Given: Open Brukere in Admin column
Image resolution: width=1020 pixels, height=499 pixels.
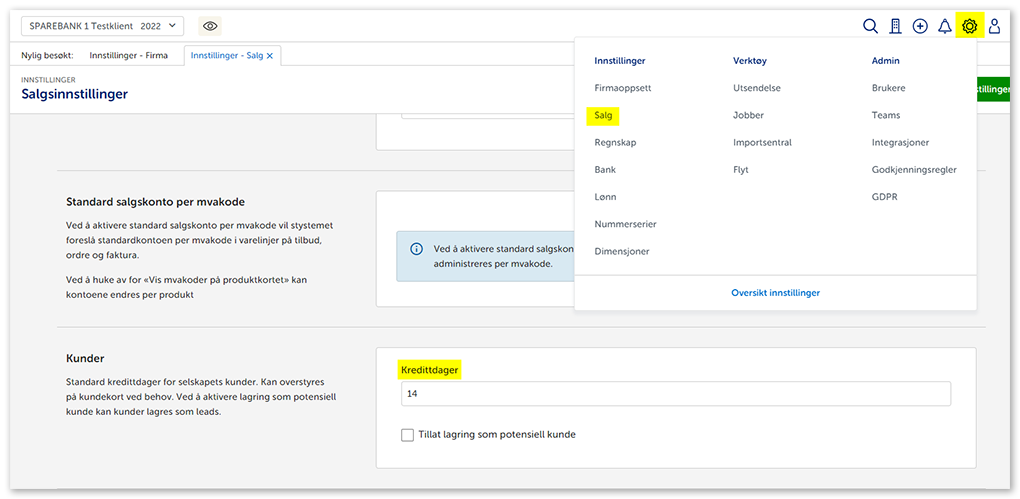Looking at the screenshot, I should click(888, 88).
